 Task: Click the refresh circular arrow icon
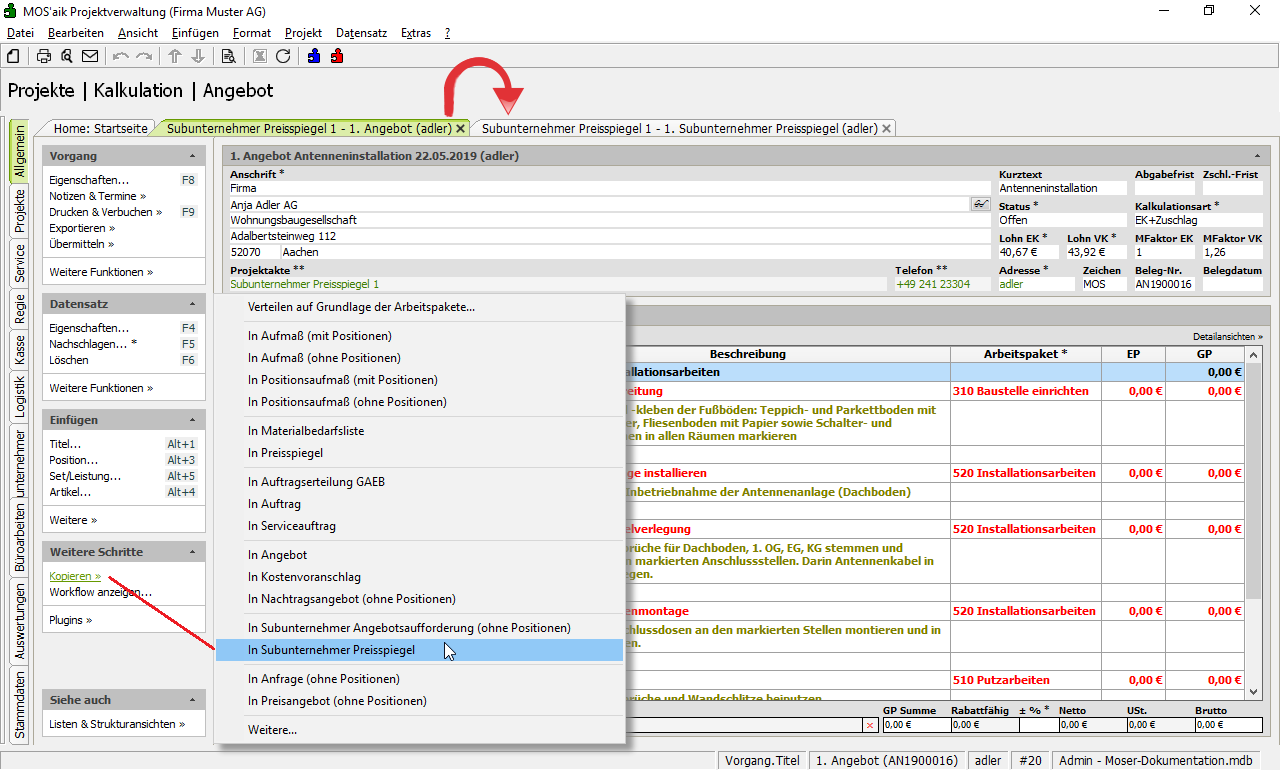coord(283,56)
